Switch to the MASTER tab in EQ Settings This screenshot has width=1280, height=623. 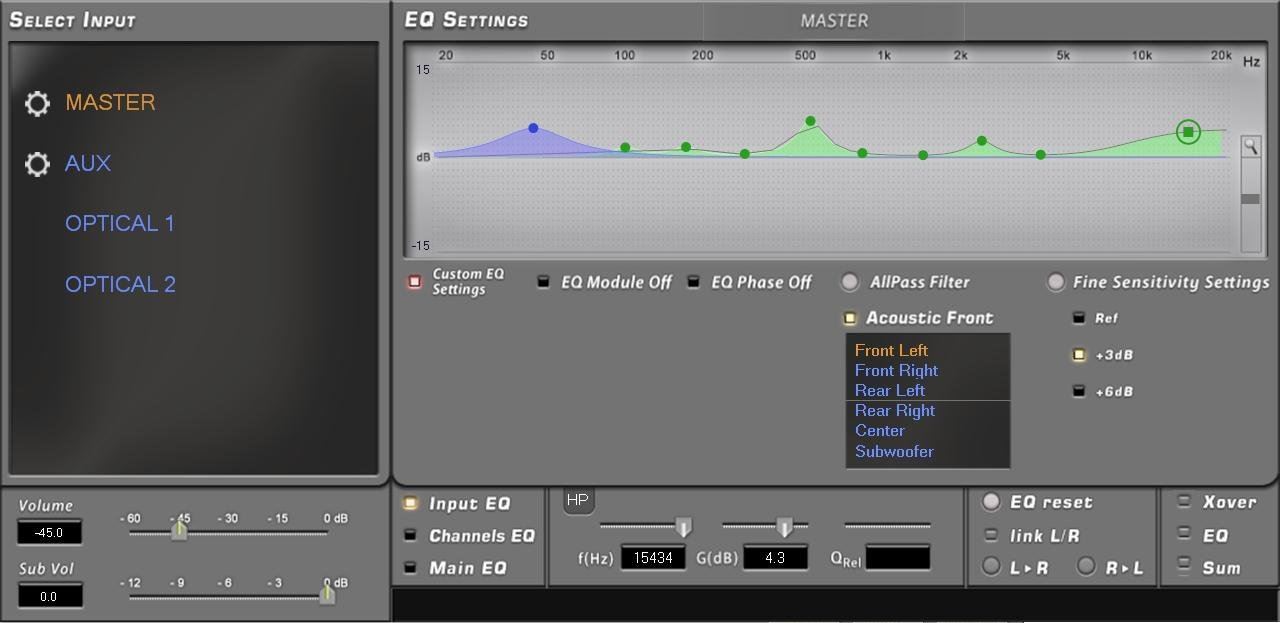pos(834,20)
